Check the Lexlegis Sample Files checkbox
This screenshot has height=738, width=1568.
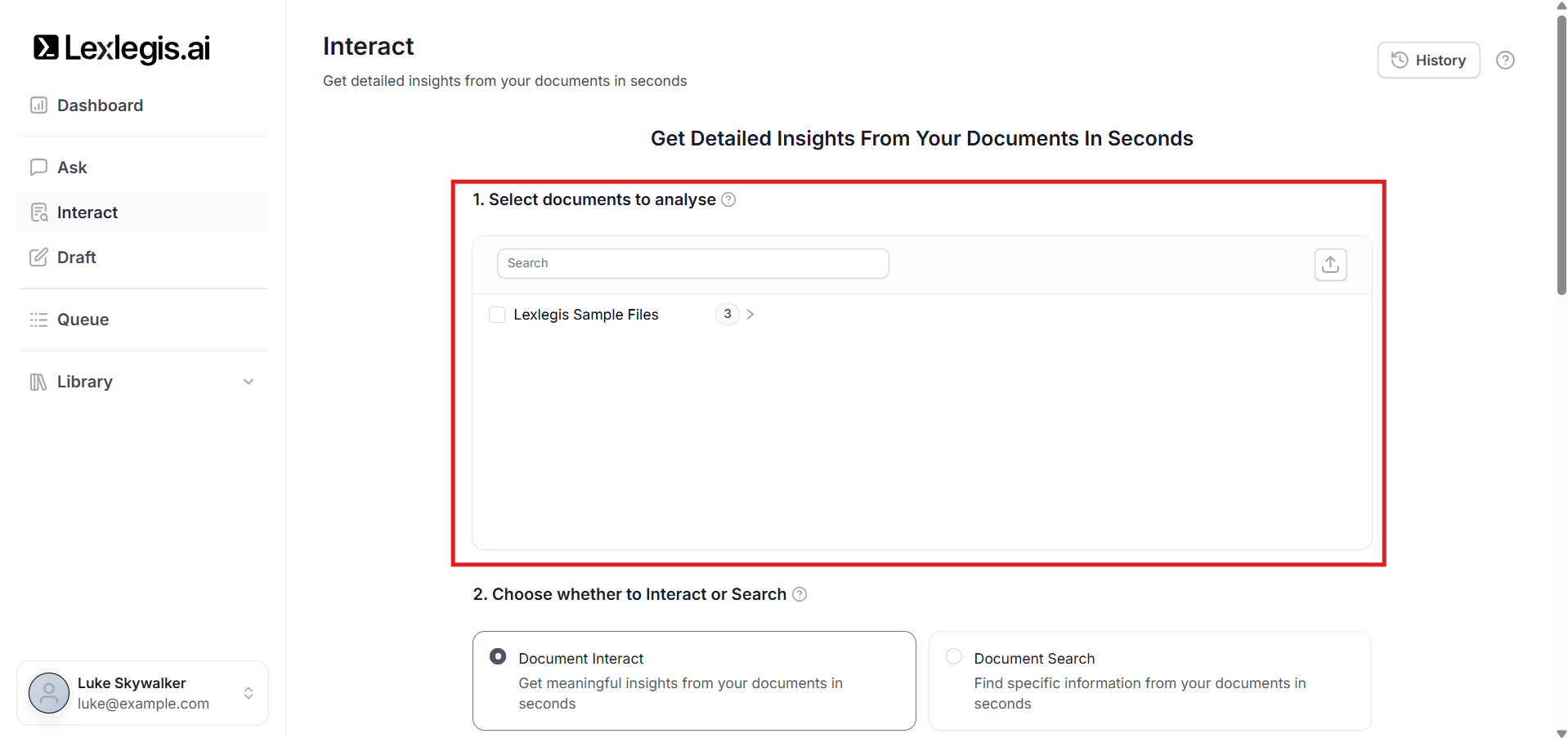pos(497,315)
